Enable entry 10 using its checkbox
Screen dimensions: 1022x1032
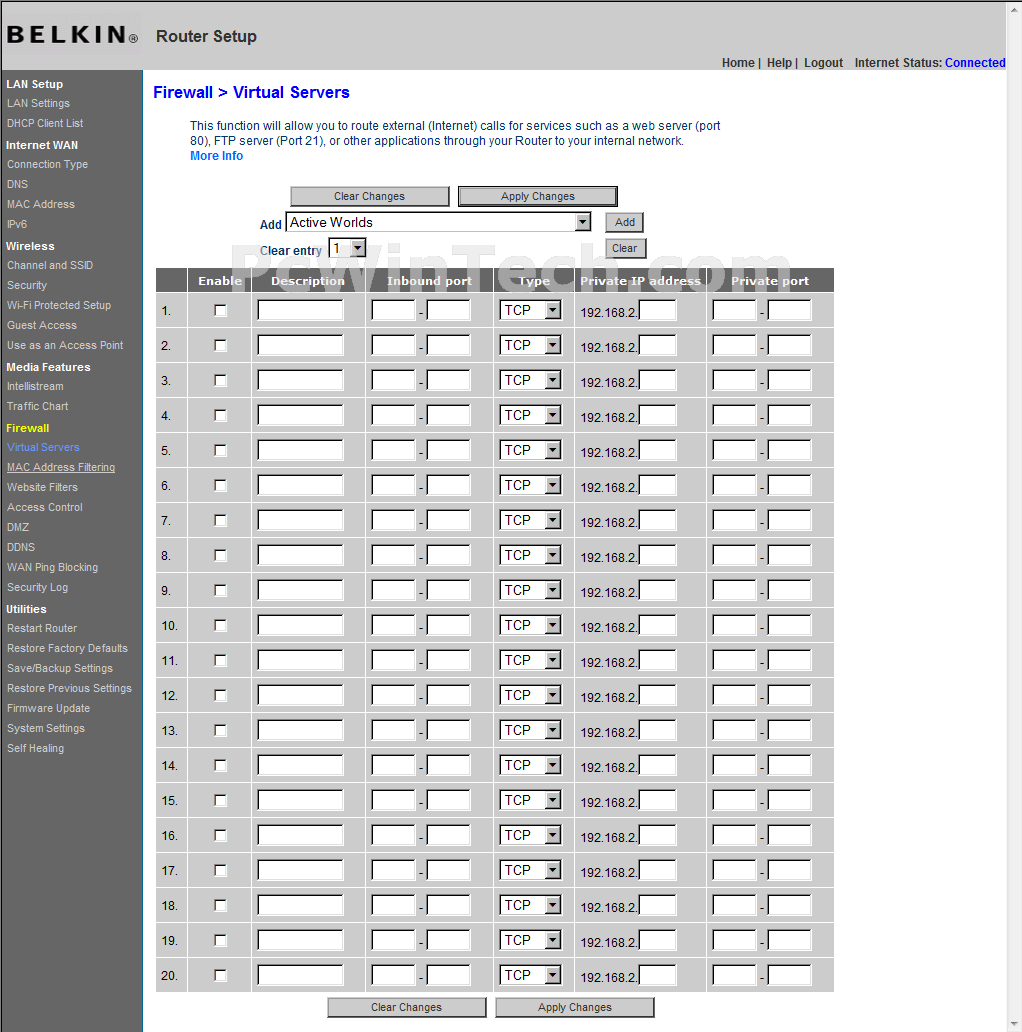pos(220,626)
